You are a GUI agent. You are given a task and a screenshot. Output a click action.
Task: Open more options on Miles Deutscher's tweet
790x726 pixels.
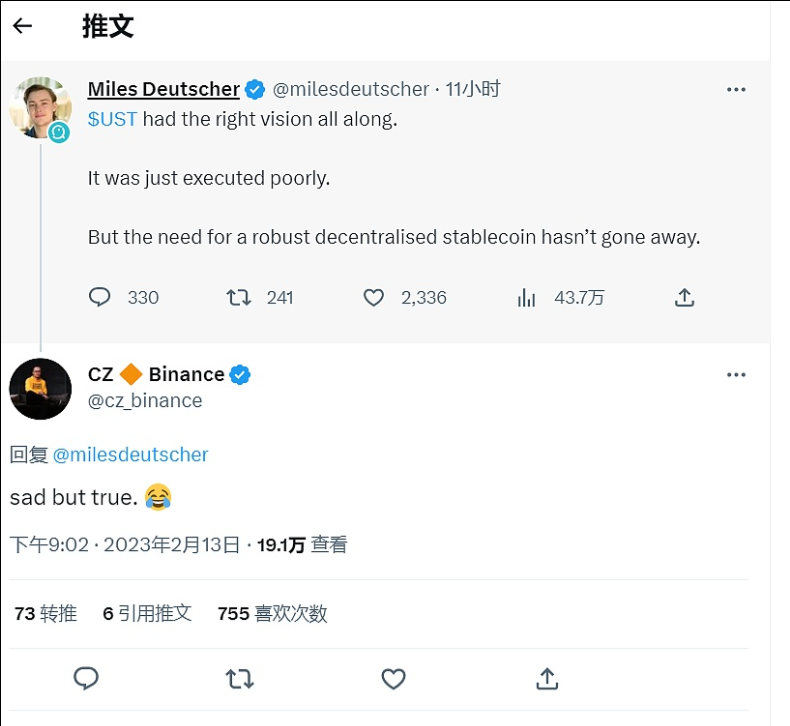click(x=736, y=89)
